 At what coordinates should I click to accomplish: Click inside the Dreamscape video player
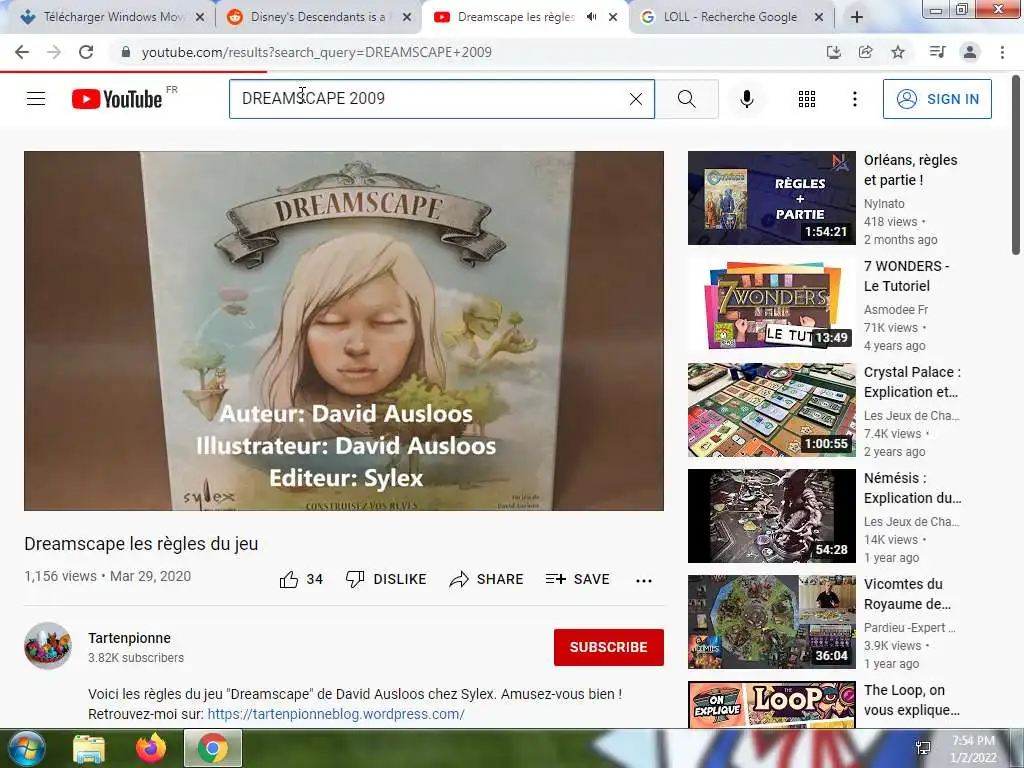[x=344, y=330]
